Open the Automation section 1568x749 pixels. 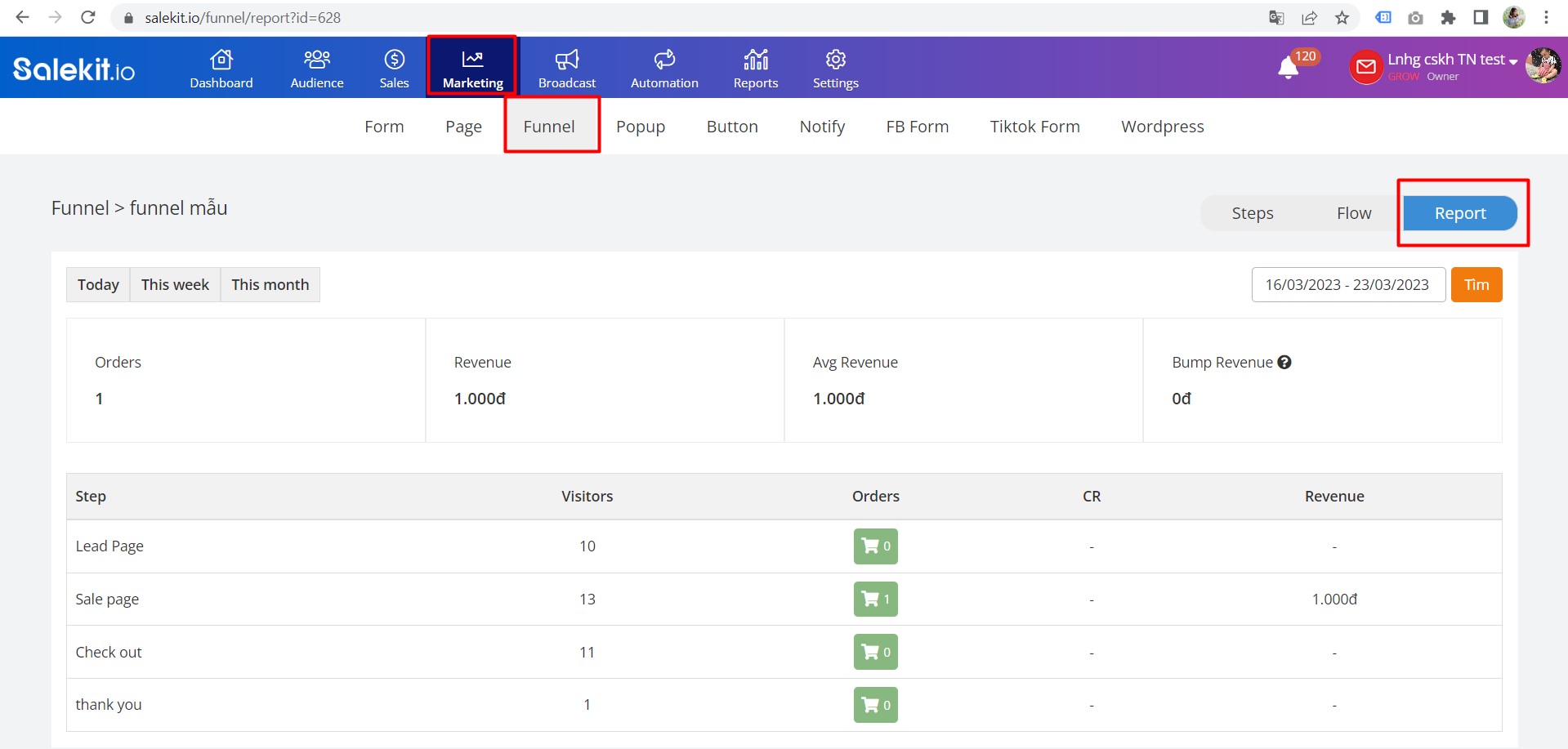(x=664, y=69)
